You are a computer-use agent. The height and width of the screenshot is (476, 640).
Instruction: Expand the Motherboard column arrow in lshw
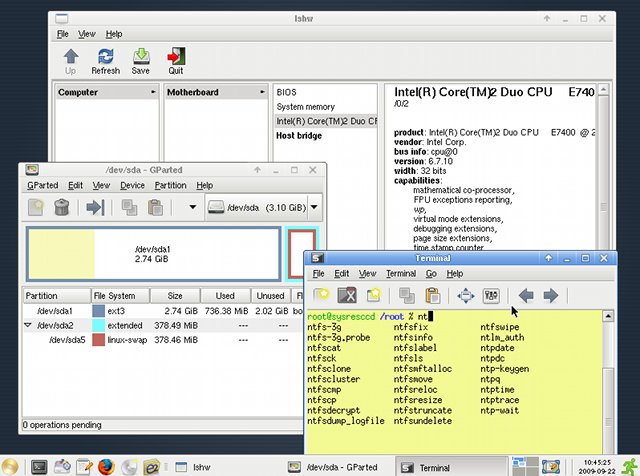[262, 92]
